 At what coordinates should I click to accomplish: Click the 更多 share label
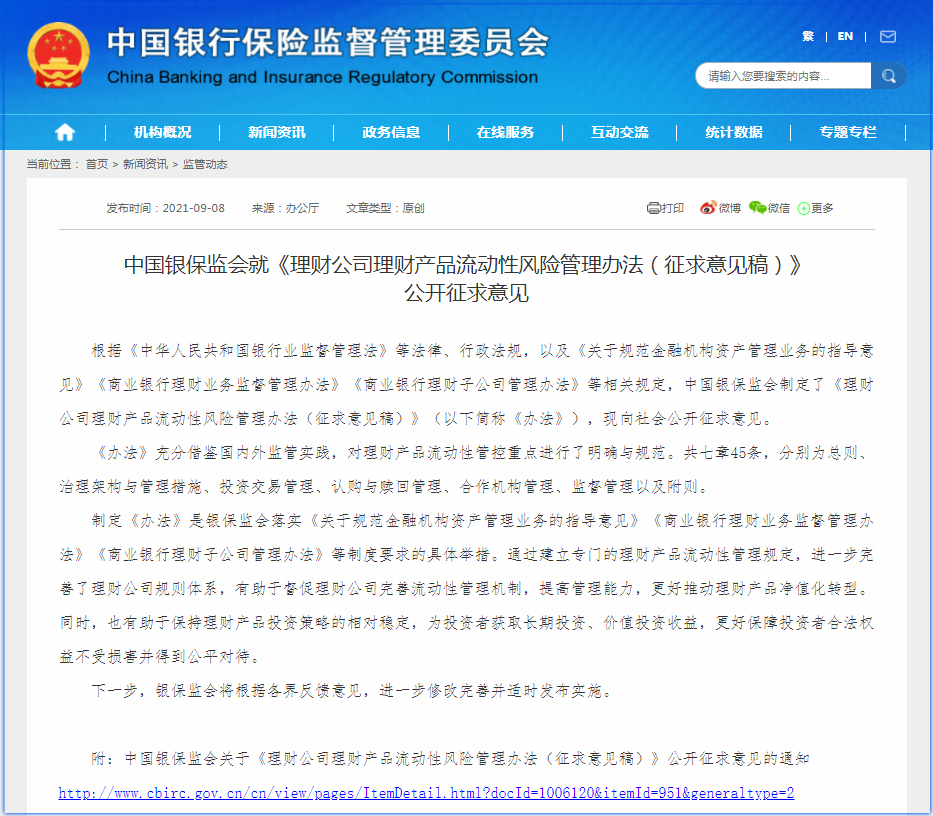(x=822, y=208)
